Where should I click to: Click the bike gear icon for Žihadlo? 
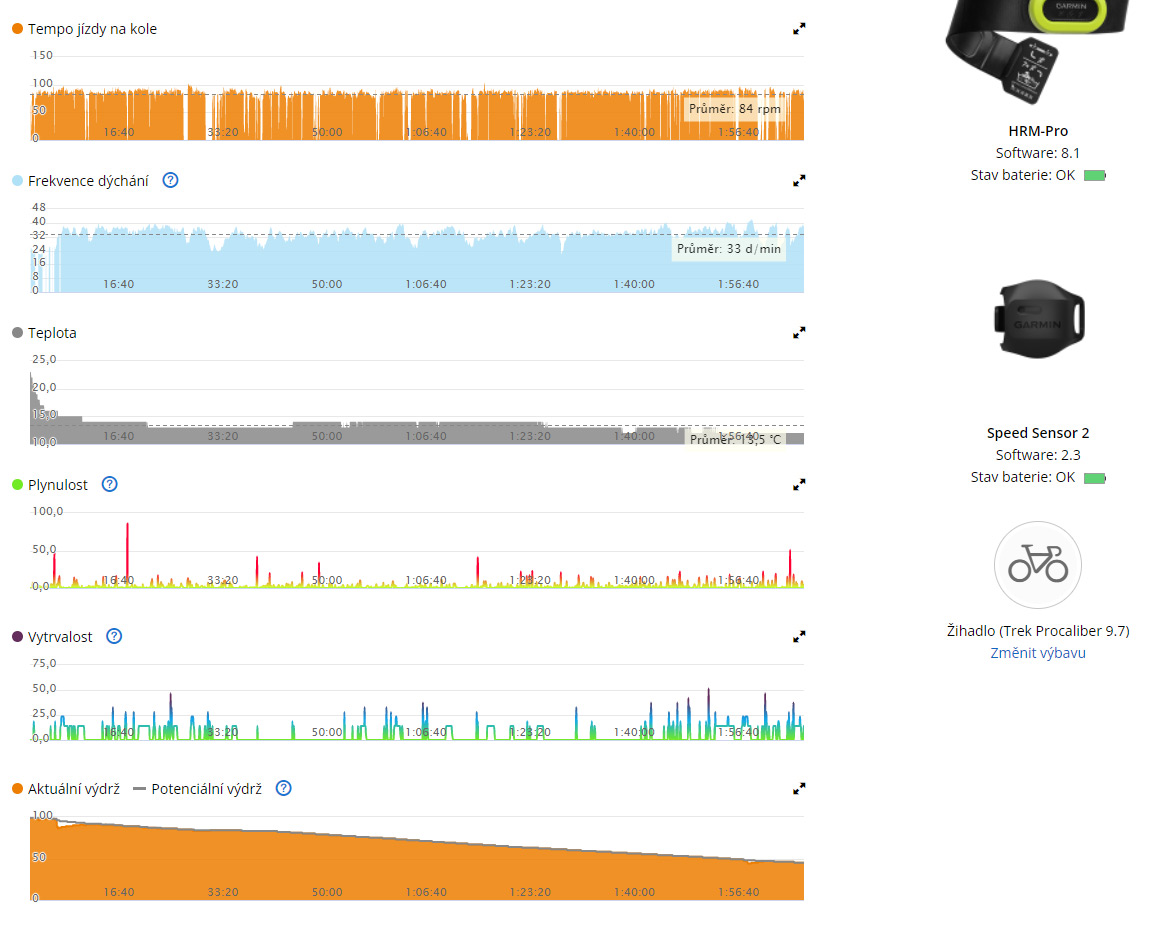1038,566
